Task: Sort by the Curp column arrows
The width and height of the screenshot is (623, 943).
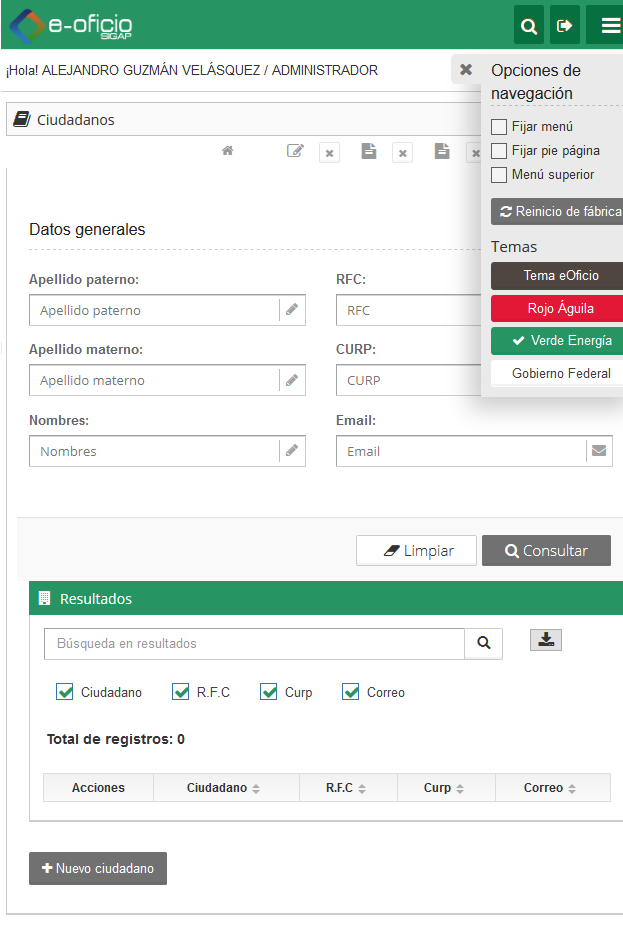Action: [460, 788]
